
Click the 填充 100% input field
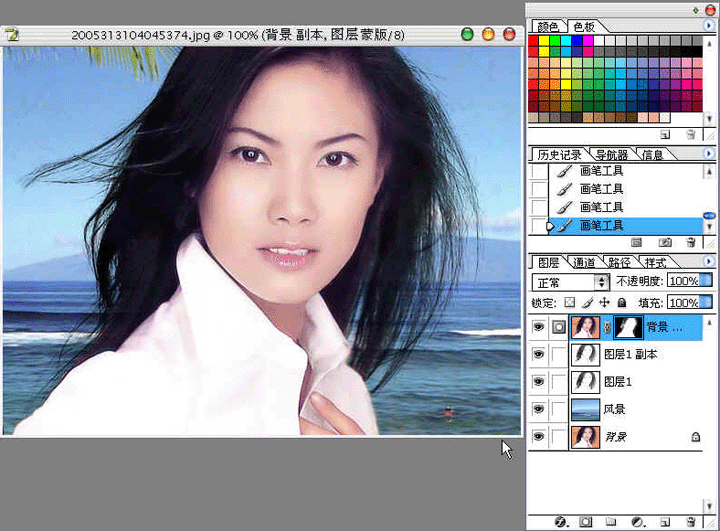(x=683, y=303)
